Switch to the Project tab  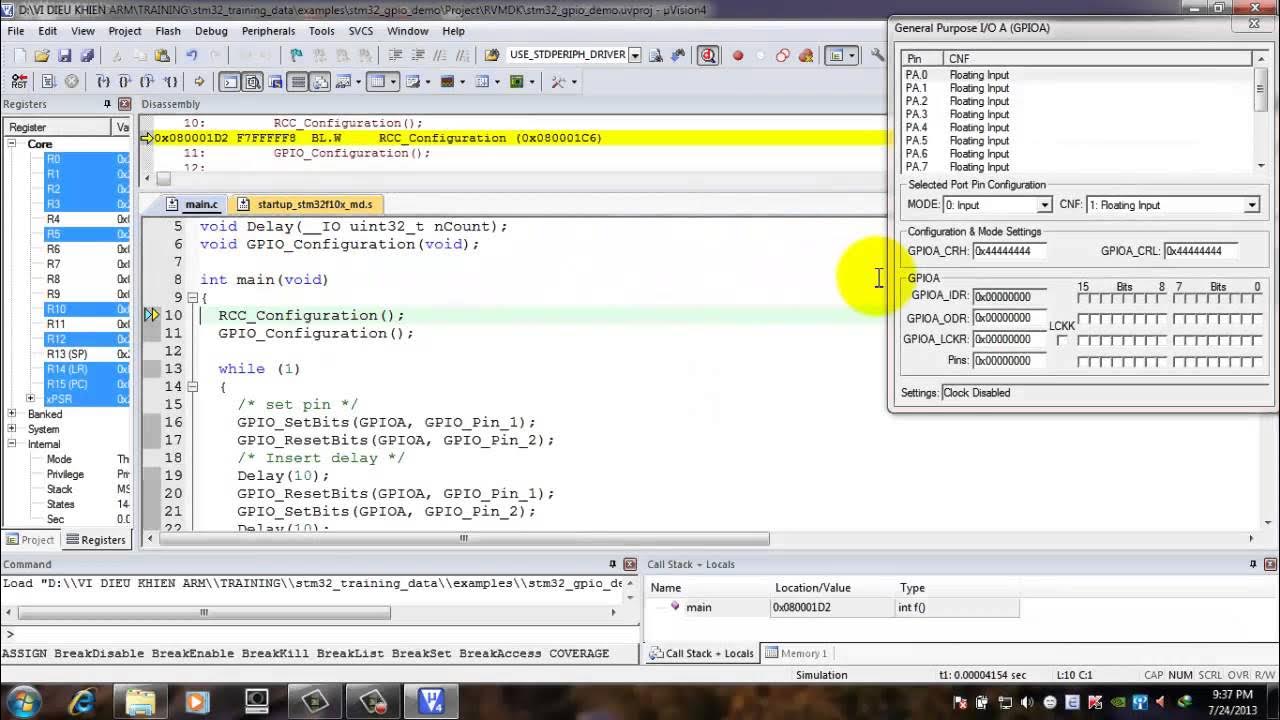point(30,540)
